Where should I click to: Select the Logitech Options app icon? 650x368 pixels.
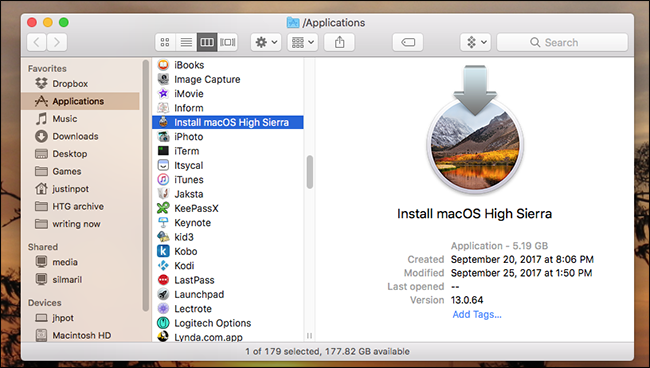click(163, 323)
